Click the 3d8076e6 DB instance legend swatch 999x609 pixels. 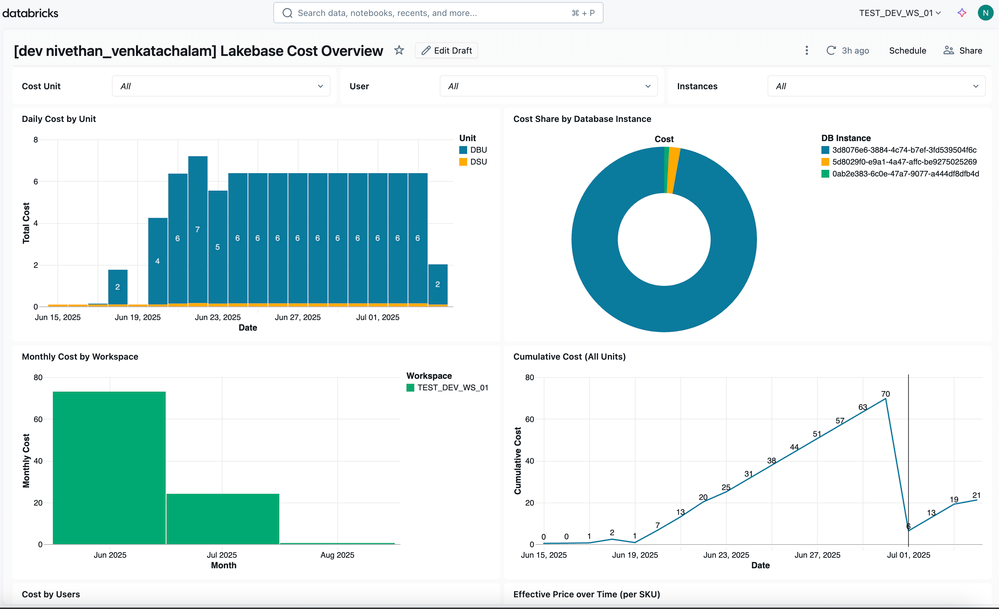(826, 150)
